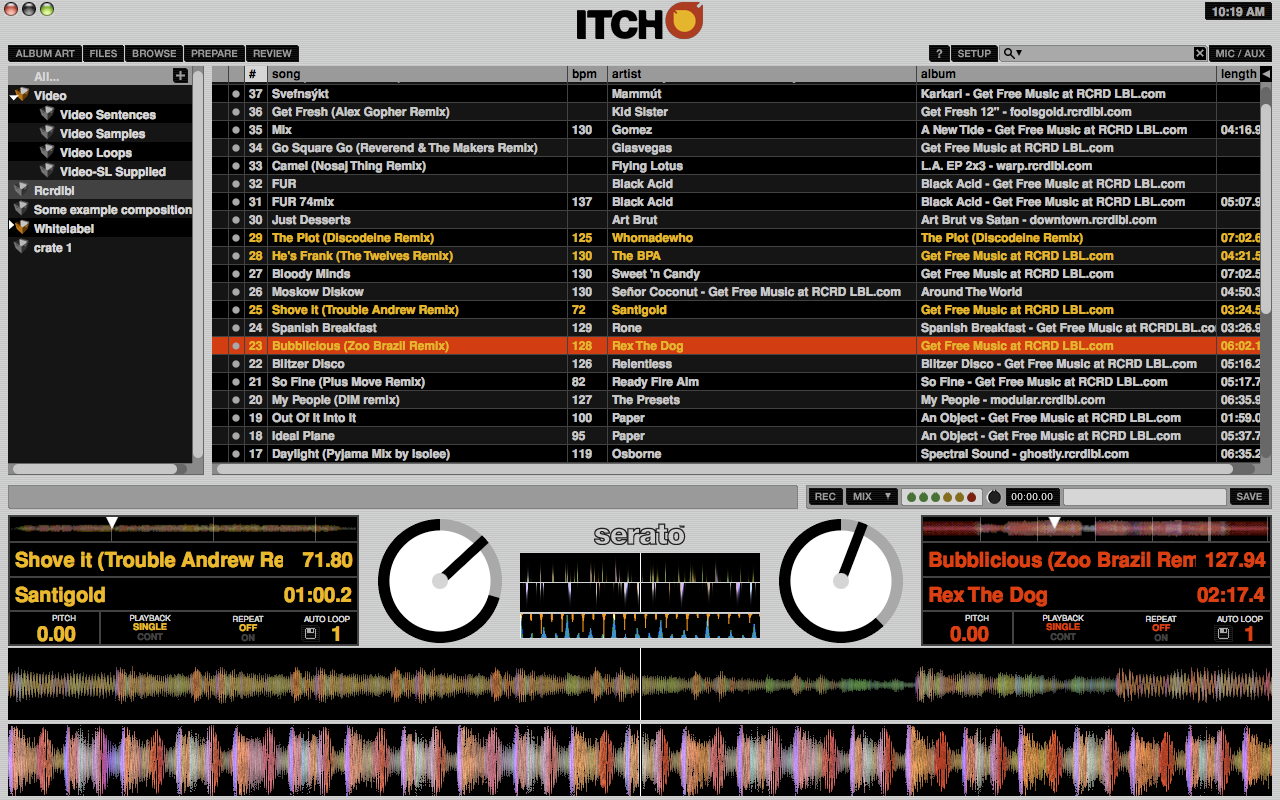
Task: Click the recording filename input field
Action: coord(1144,497)
